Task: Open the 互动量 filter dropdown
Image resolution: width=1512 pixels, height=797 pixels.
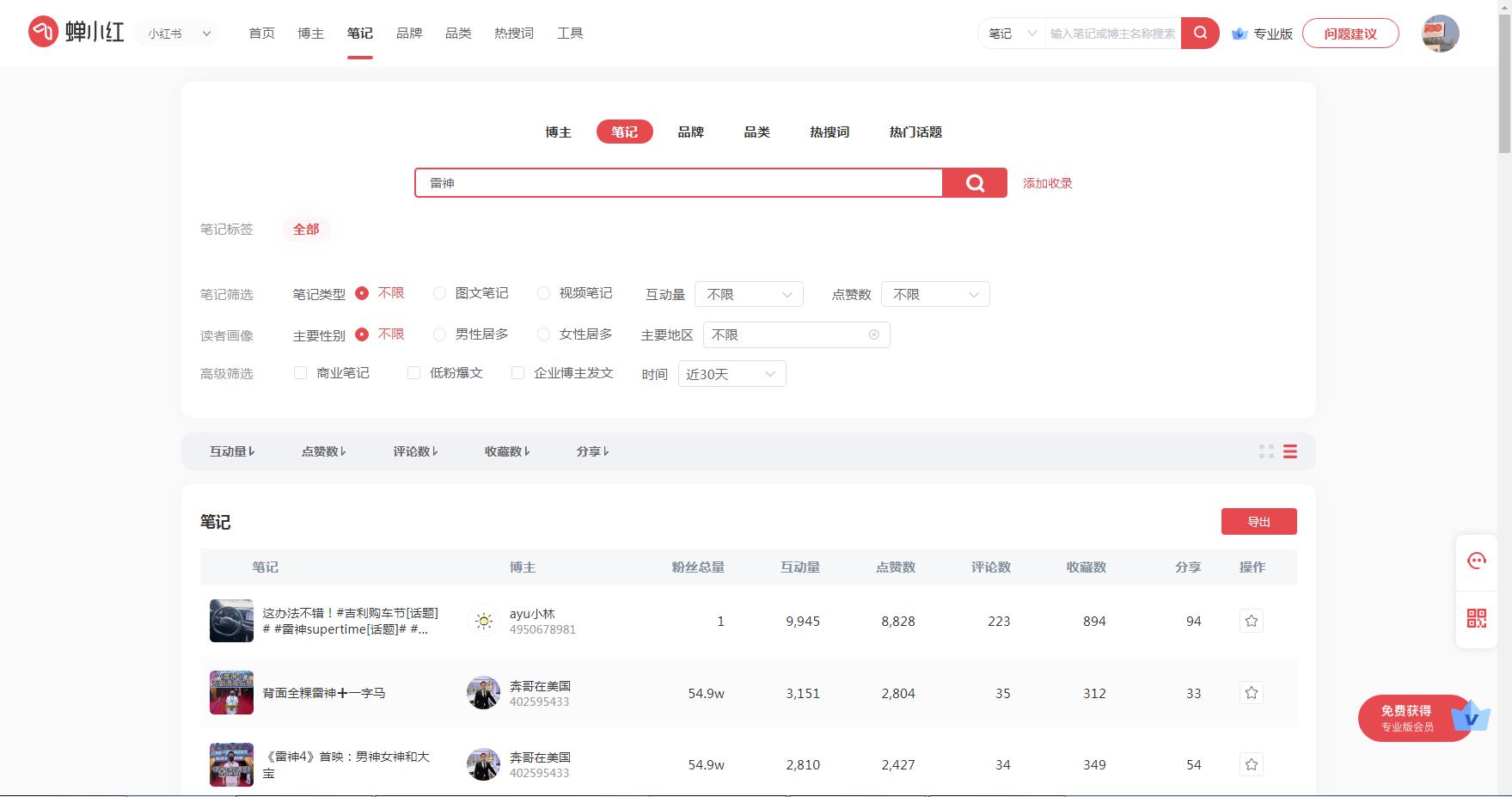Action: [749, 294]
